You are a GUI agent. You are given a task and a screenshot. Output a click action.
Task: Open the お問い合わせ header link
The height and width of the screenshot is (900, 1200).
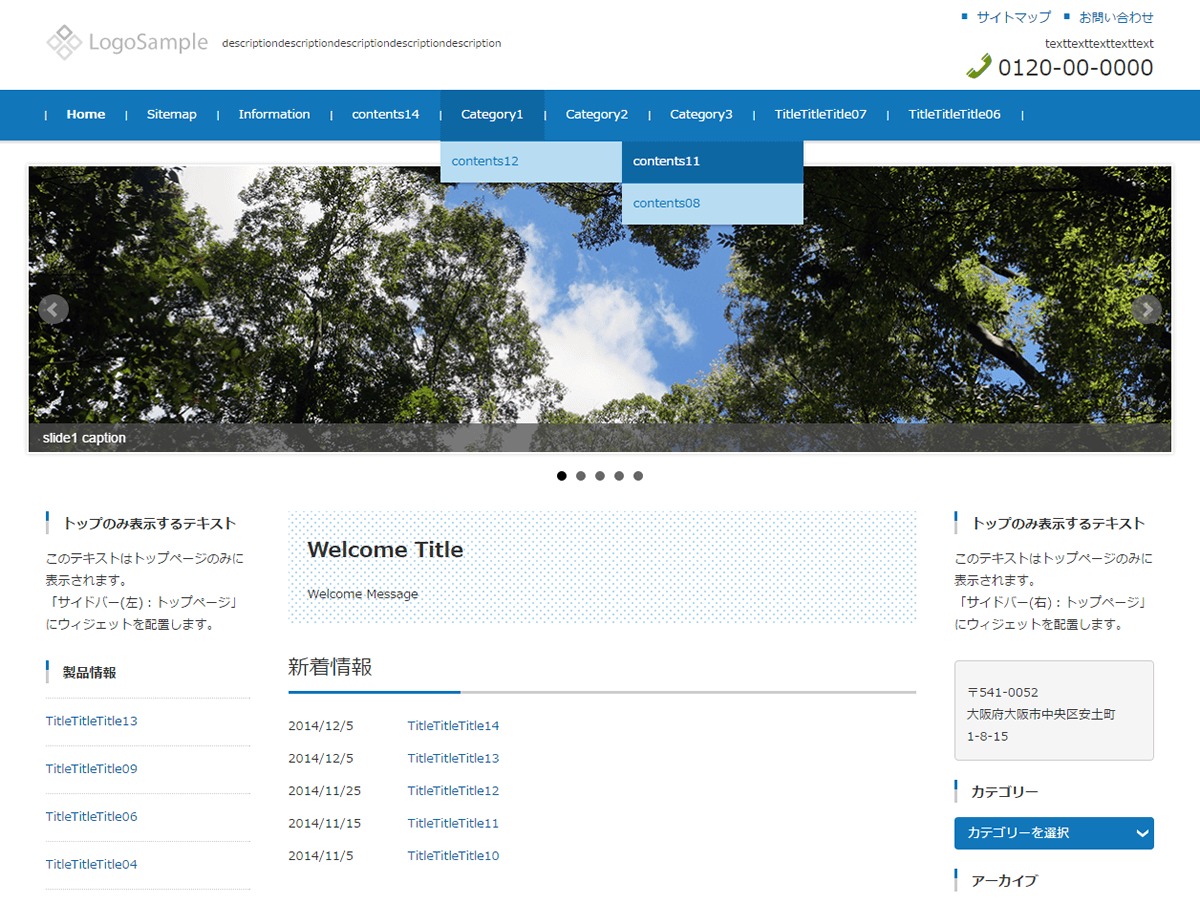point(1116,17)
